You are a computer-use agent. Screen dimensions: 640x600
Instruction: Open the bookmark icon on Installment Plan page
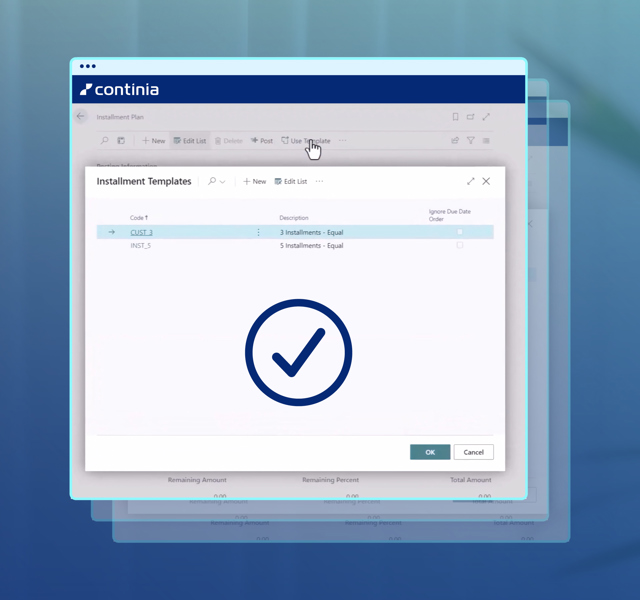(x=455, y=117)
